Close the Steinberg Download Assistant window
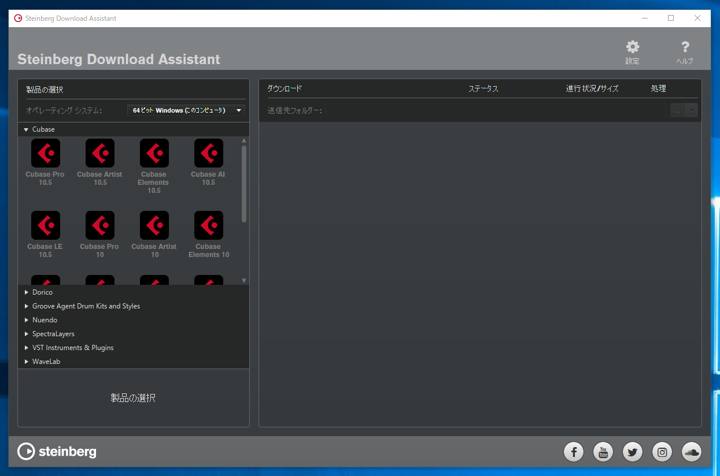Screen dimensions: 720x476 click(697, 18)
